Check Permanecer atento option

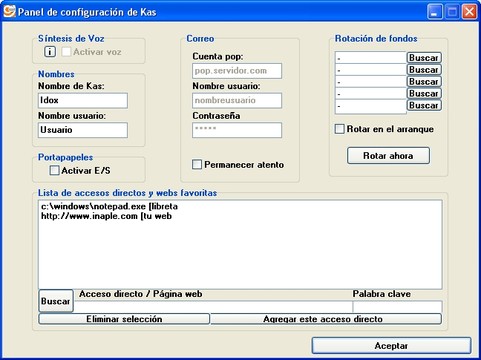pos(197,164)
